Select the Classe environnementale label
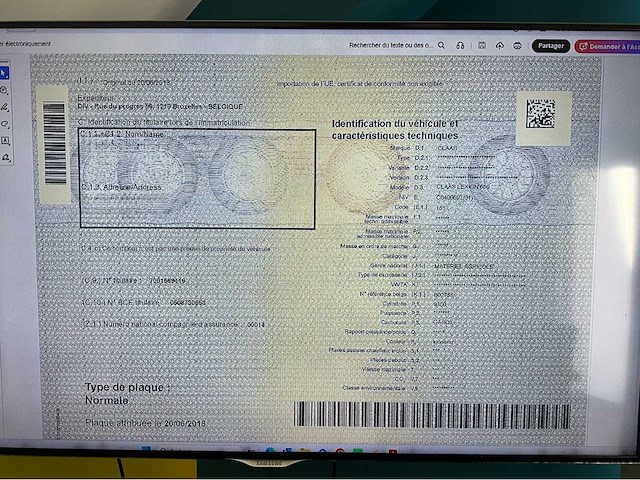The width and height of the screenshot is (640, 480). (373, 388)
